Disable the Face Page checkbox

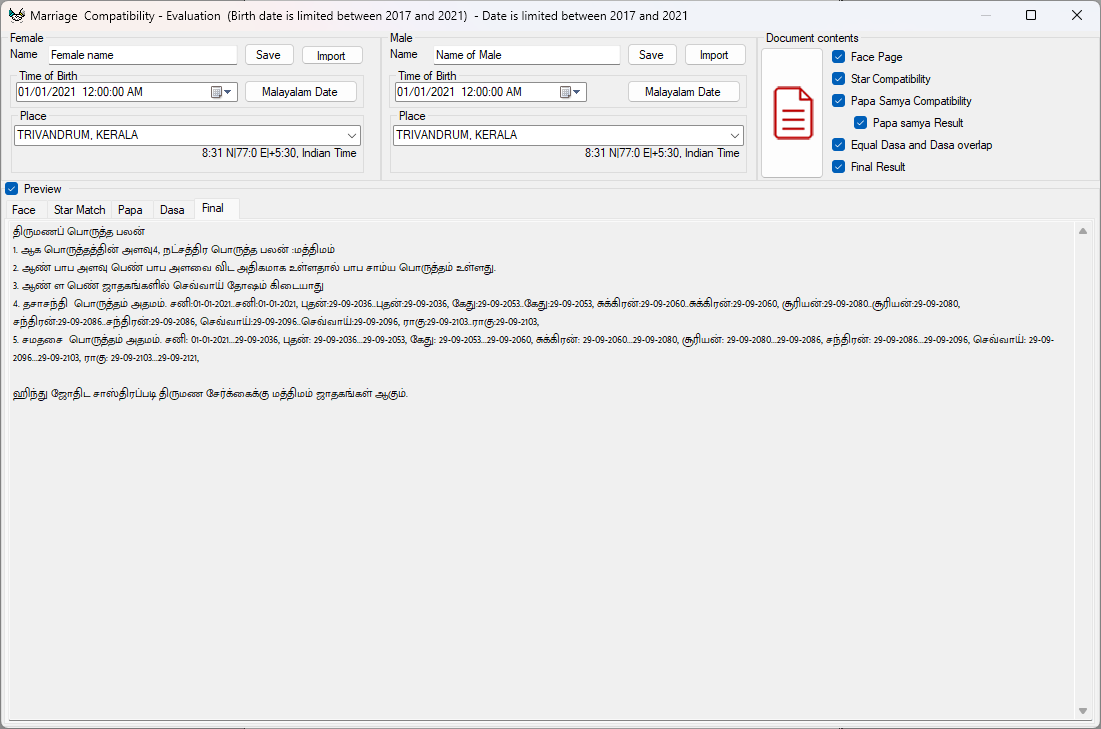[837, 57]
